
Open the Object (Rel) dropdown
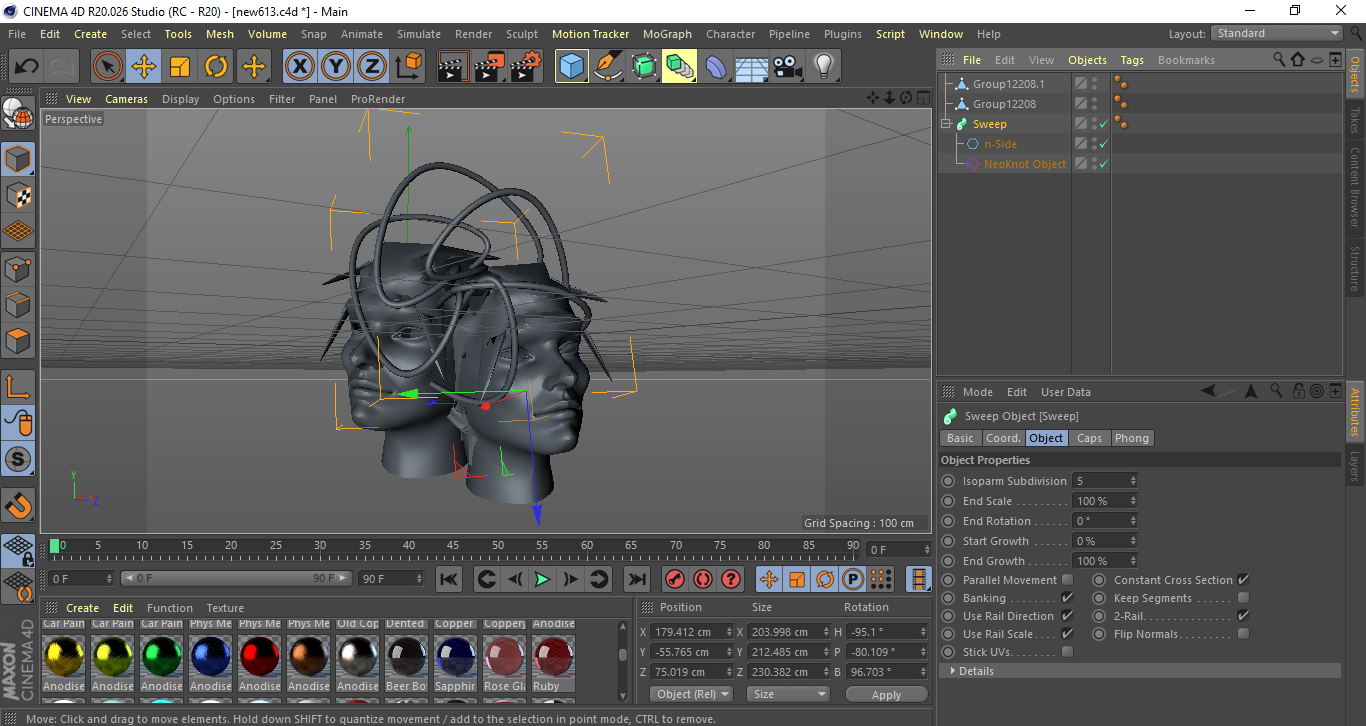(x=691, y=694)
